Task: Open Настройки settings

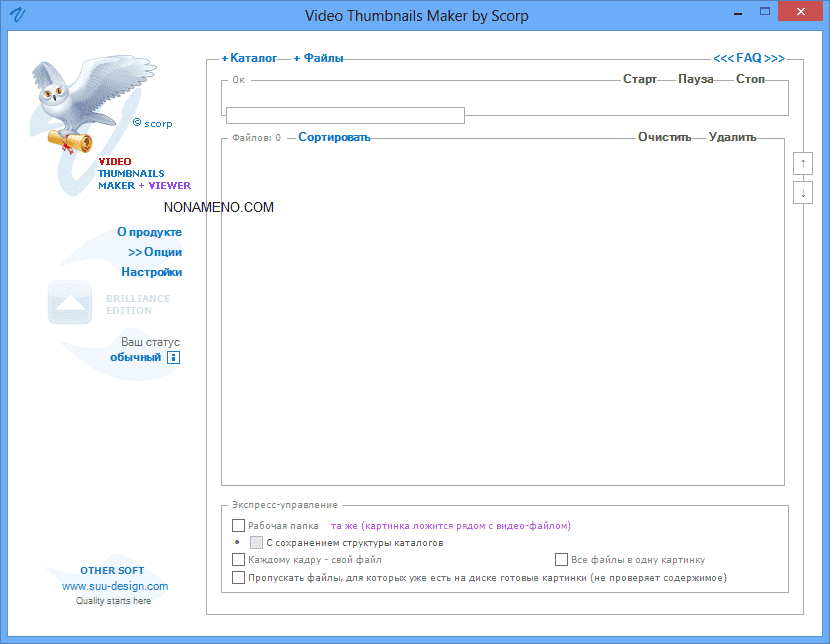Action: (152, 272)
